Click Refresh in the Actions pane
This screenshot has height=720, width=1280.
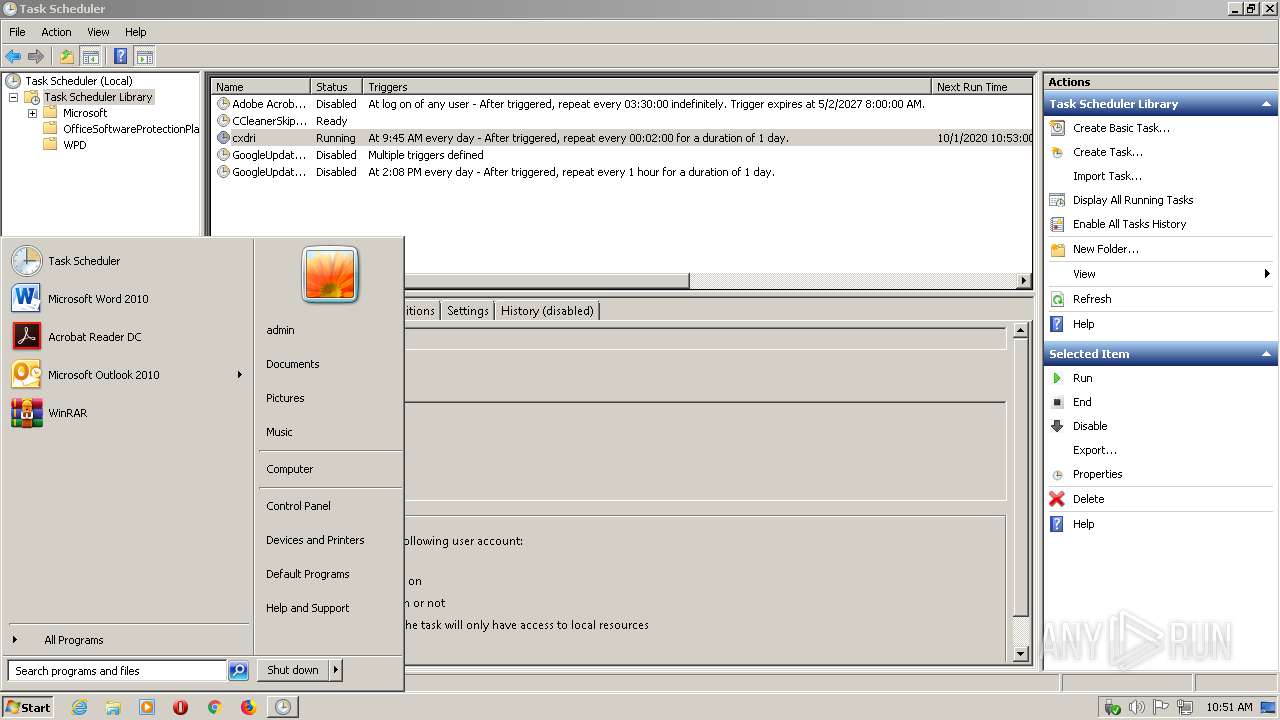pos(1092,299)
